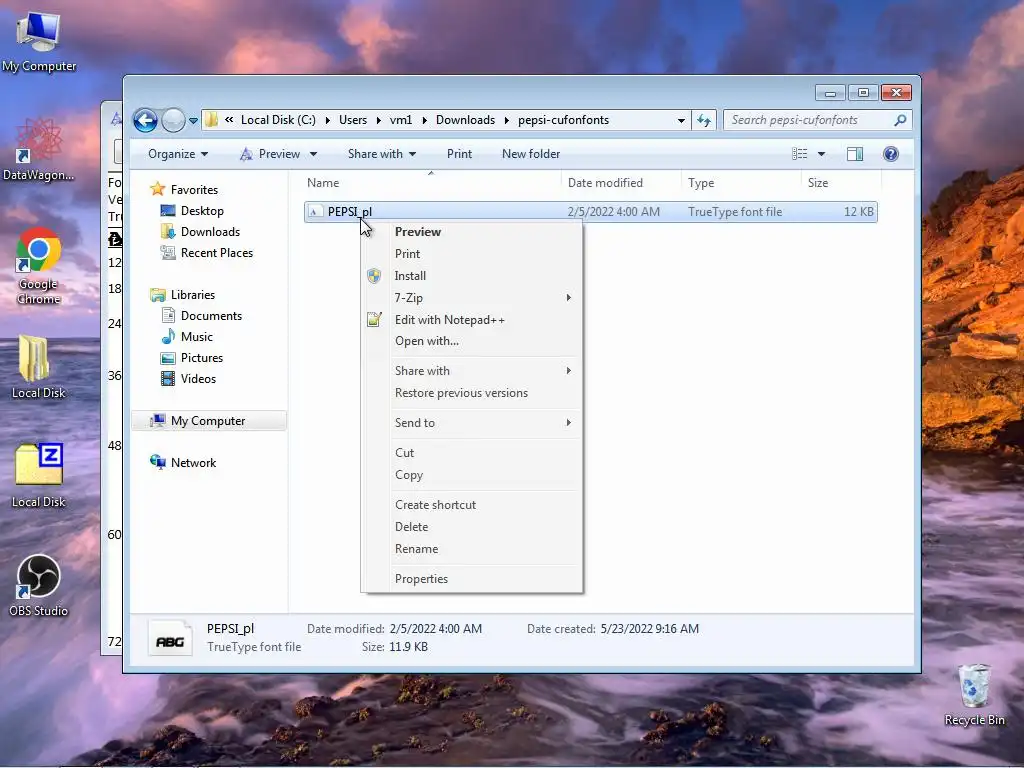Choose Create shortcut
The width and height of the screenshot is (1024, 768).
(x=472, y=505)
